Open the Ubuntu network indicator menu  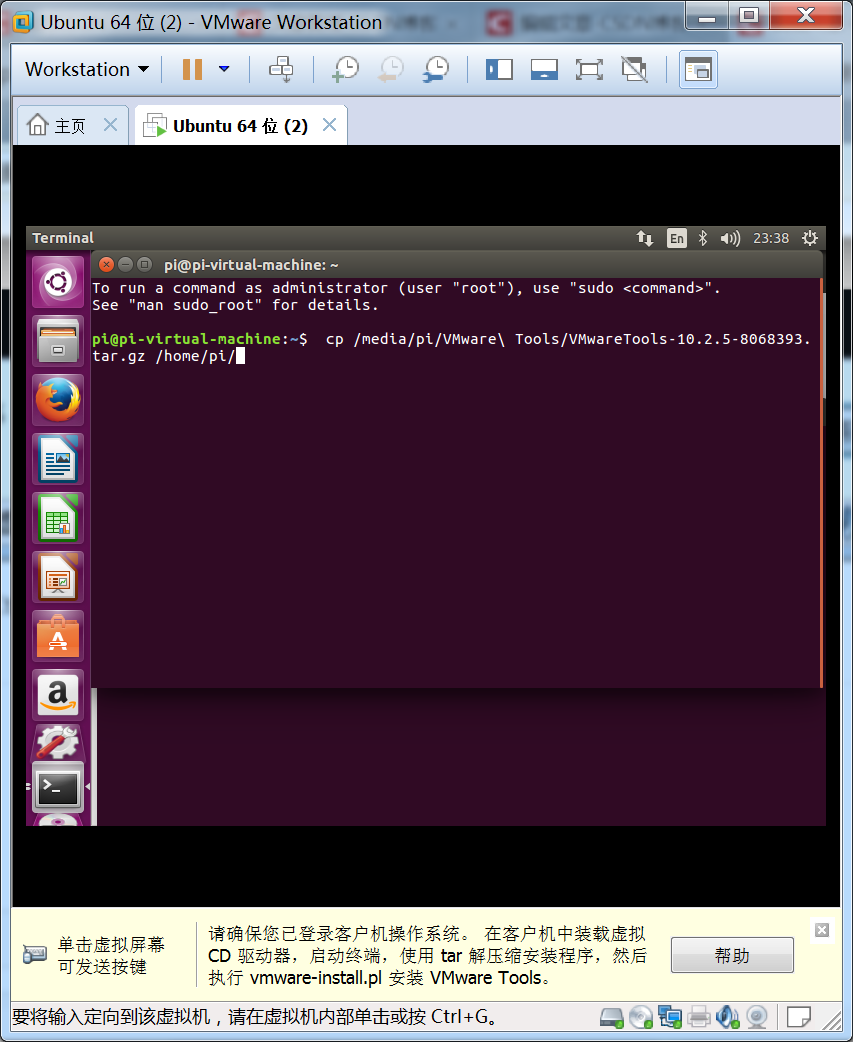(x=644, y=238)
